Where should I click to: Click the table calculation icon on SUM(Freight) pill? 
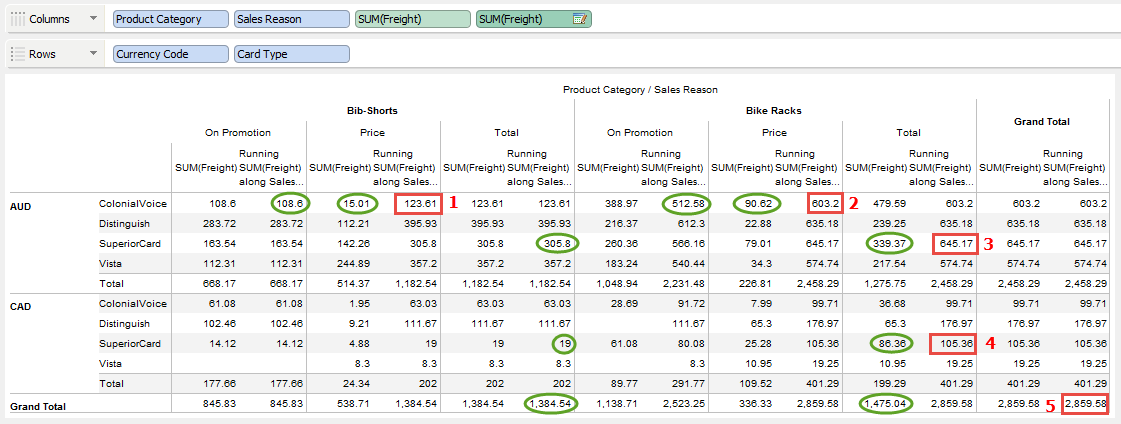578,19
